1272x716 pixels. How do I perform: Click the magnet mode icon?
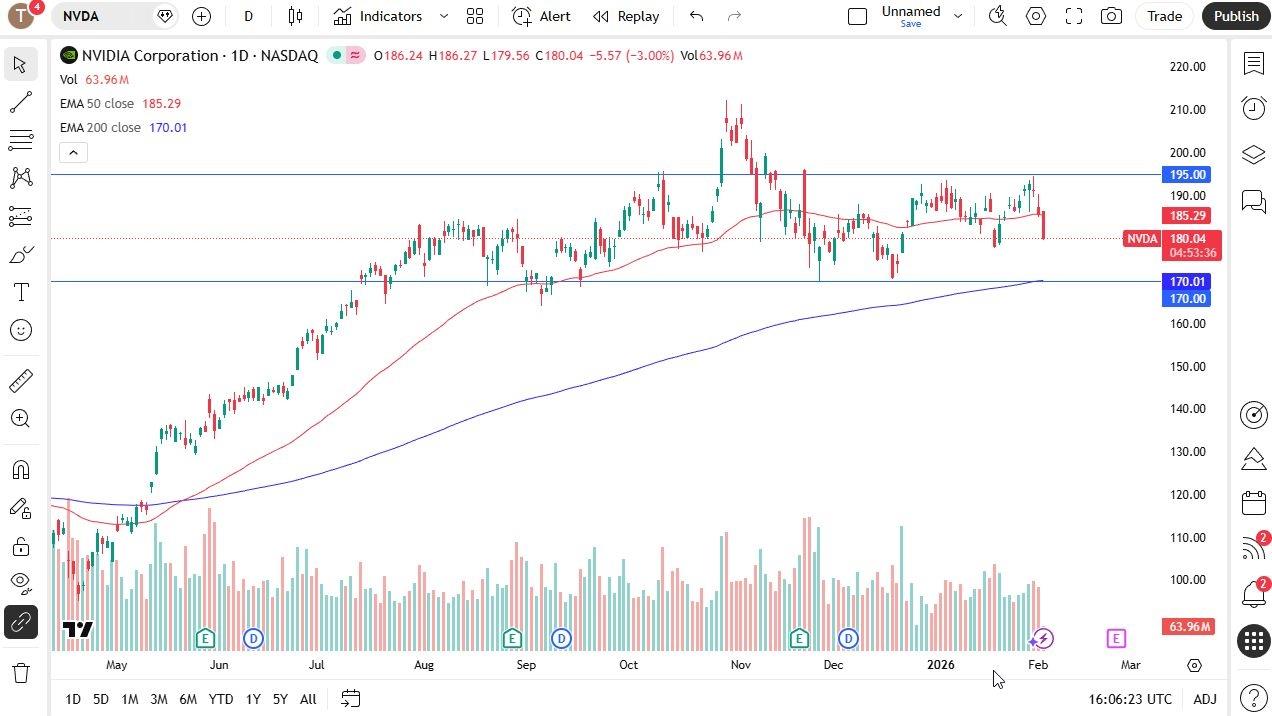point(20,470)
